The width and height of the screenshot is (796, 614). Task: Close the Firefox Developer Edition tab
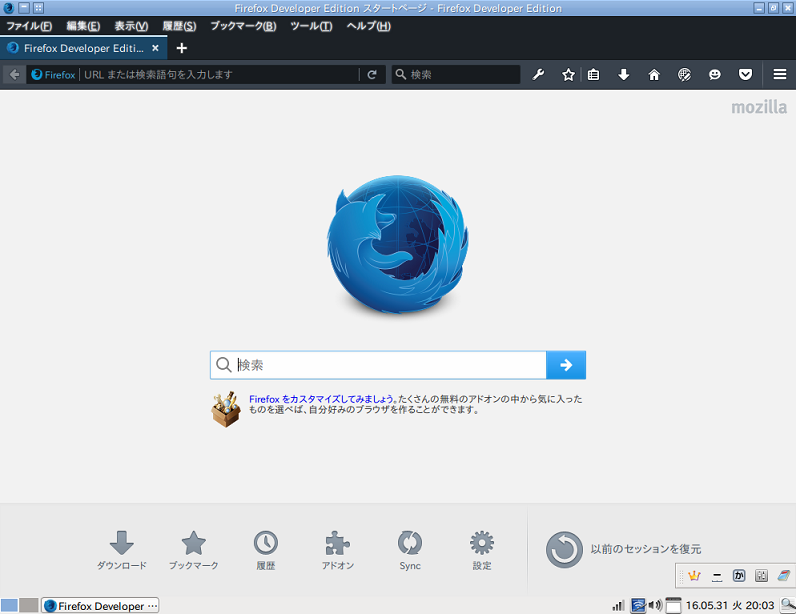(x=155, y=48)
